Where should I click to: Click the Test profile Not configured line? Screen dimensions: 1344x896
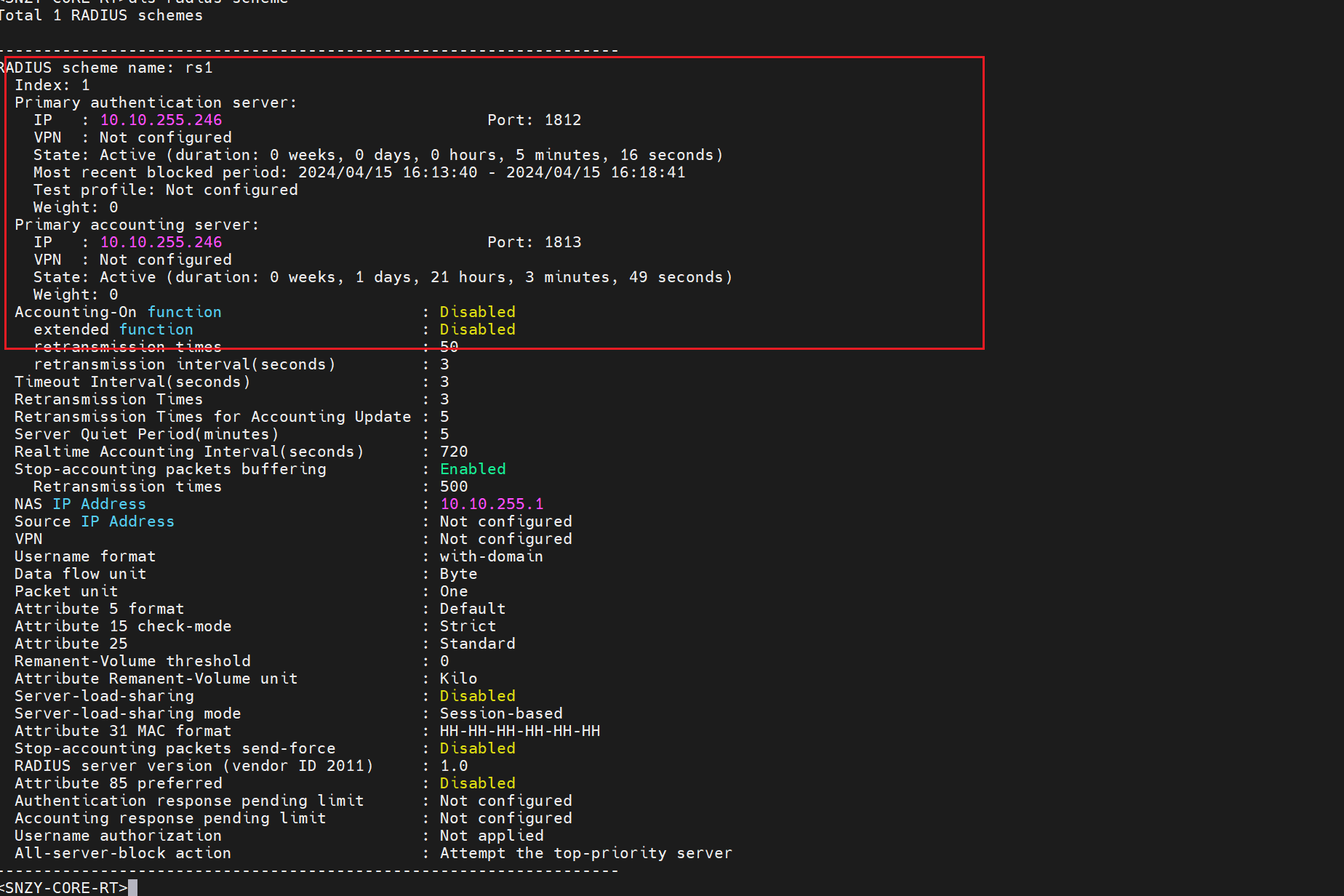pyautogui.click(x=166, y=190)
